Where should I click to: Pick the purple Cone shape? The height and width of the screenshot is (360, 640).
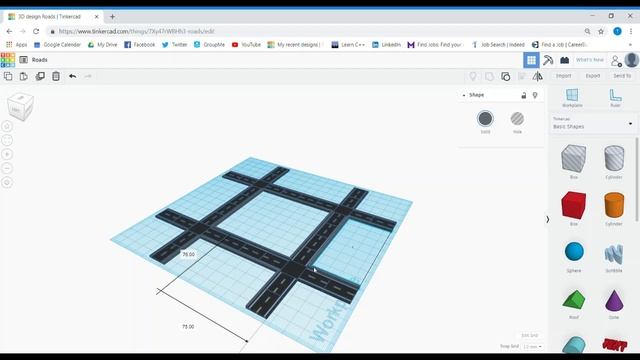click(613, 301)
